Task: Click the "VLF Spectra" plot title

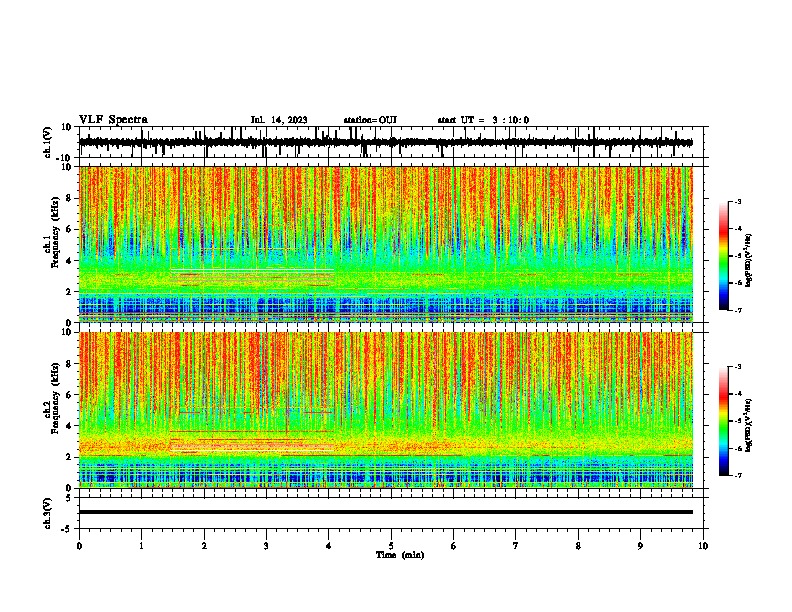Action: tap(113, 120)
